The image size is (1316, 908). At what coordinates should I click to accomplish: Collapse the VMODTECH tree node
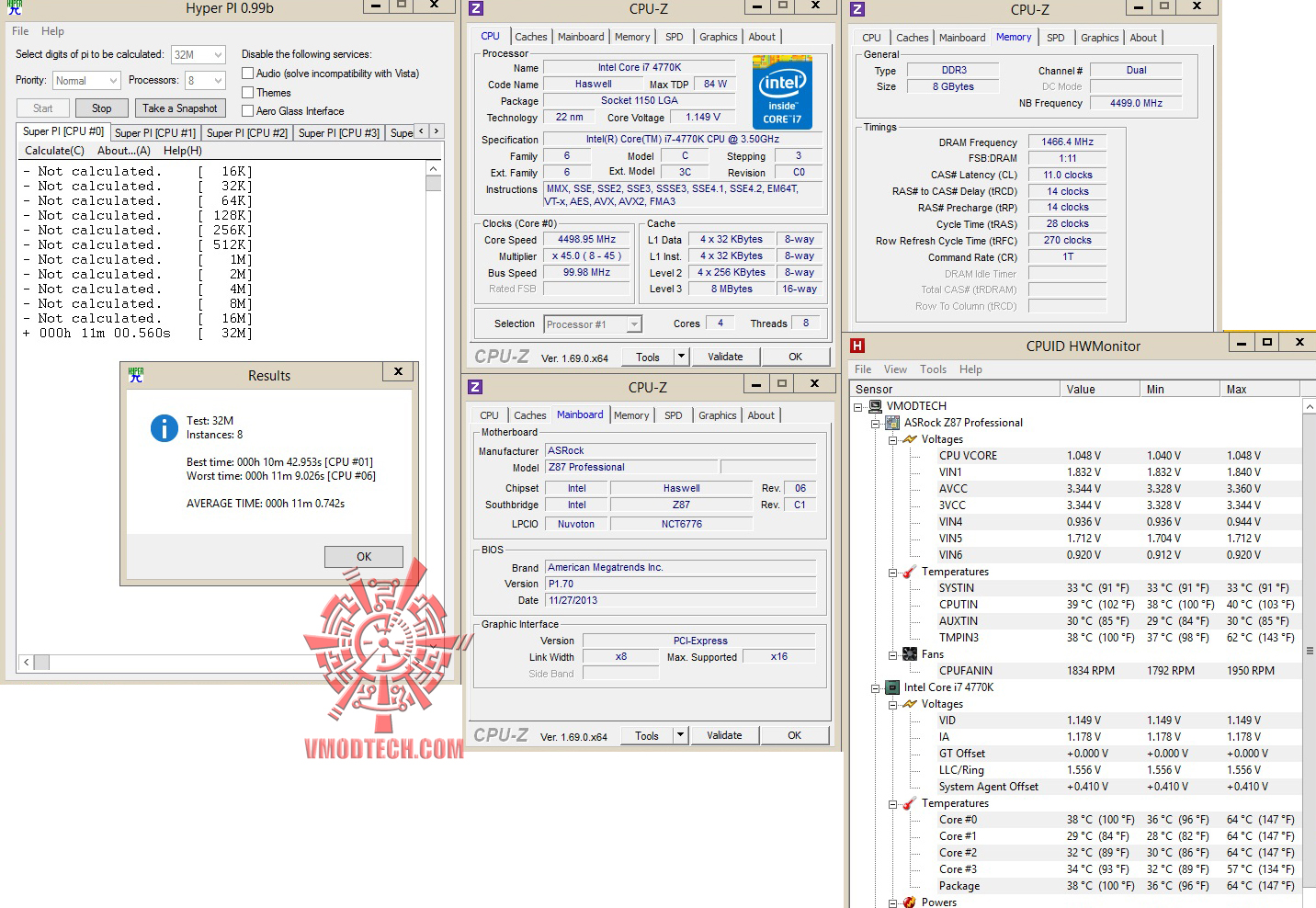[x=858, y=406]
